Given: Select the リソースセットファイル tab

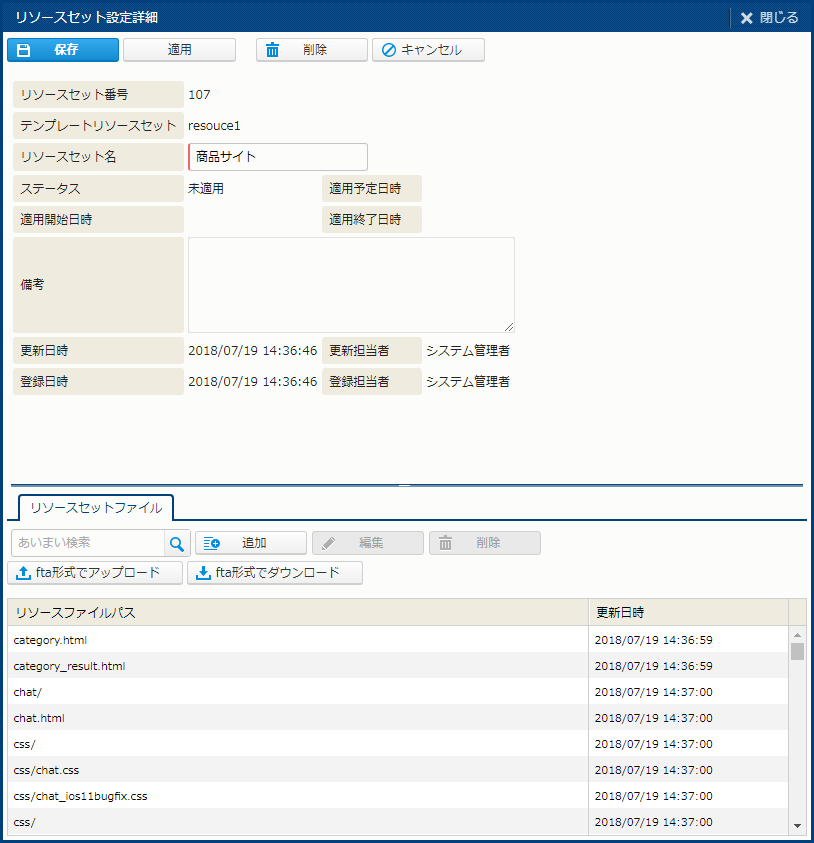Looking at the screenshot, I should (96, 507).
